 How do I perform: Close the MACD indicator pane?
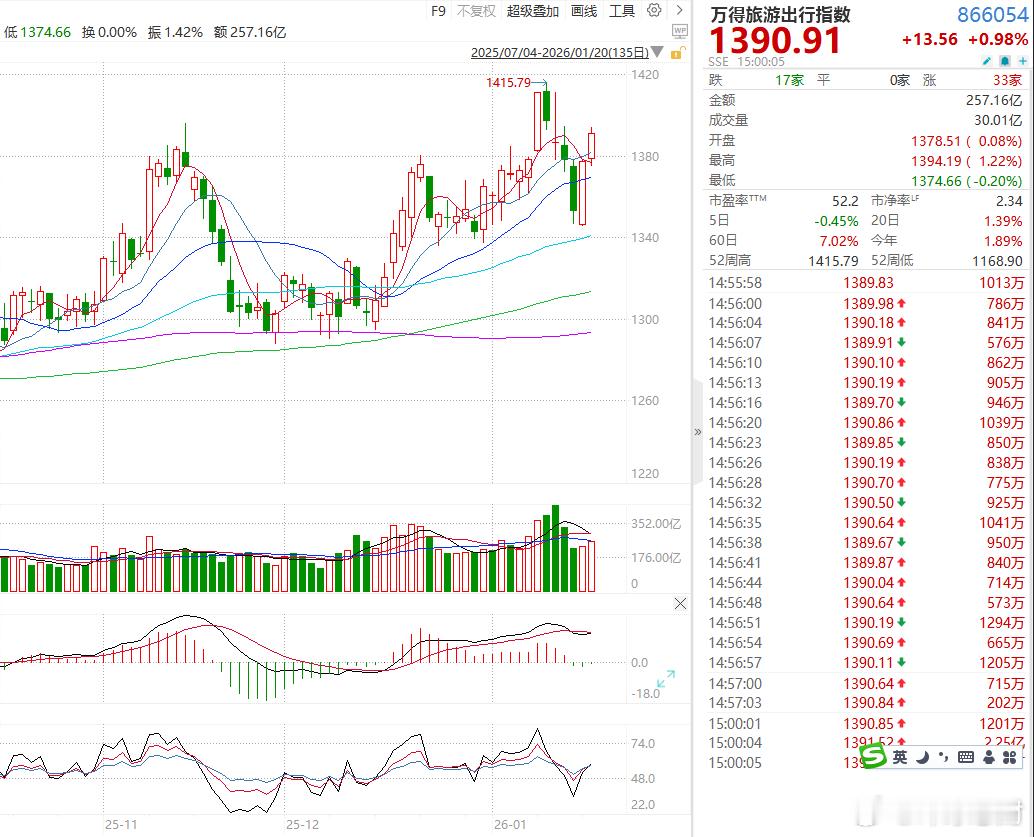coord(681,604)
